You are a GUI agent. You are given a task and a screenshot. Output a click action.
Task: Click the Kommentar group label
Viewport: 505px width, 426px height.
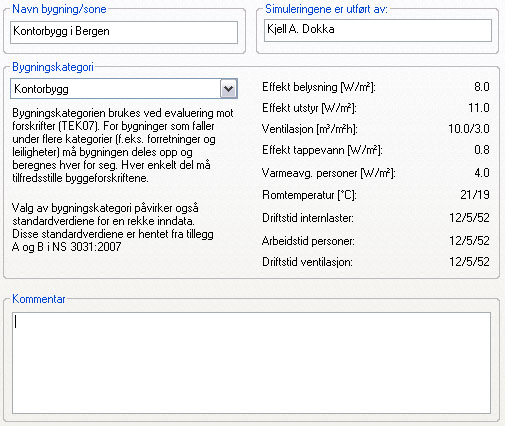(39, 299)
